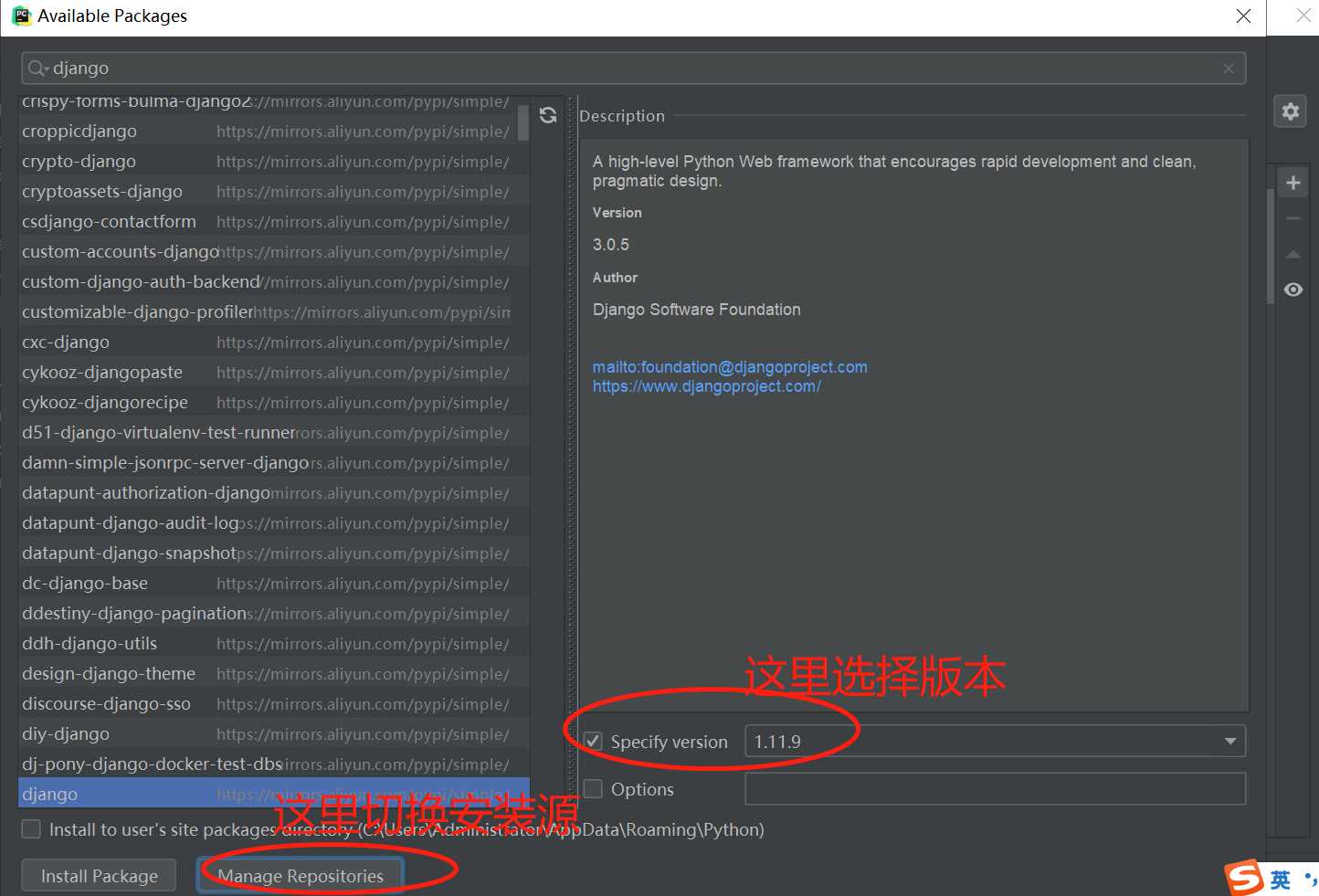This screenshot has width=1319, height=896.
Task: Select the discourse-django-sso package
Action: pyautogui.click(x=274, y=703)
